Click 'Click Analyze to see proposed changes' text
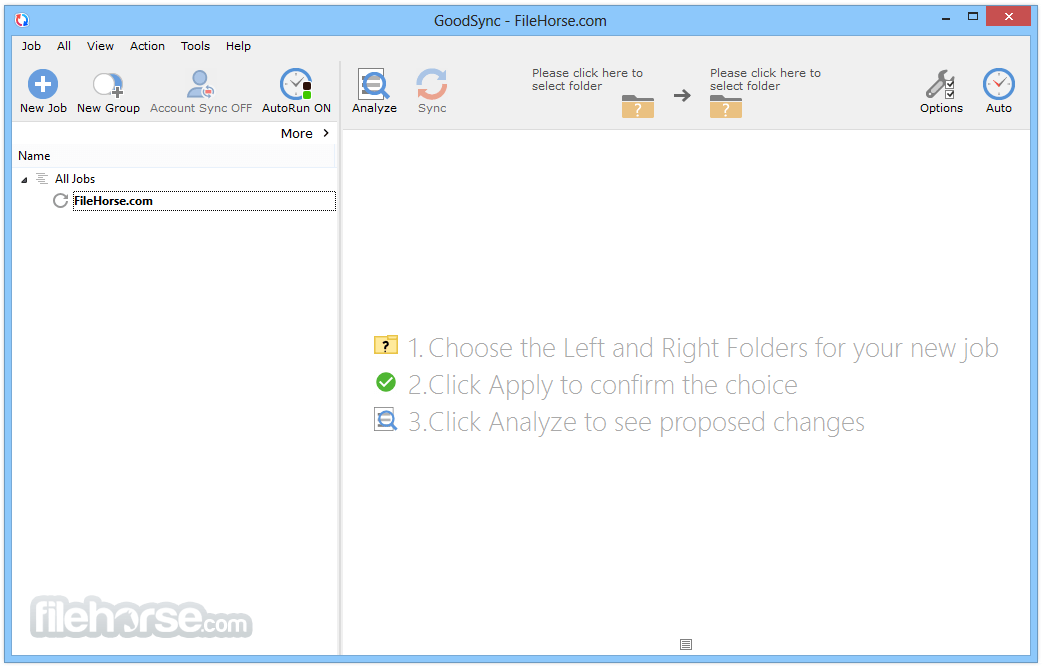The width and height of the screenshot is (1042, 668). 646,422
